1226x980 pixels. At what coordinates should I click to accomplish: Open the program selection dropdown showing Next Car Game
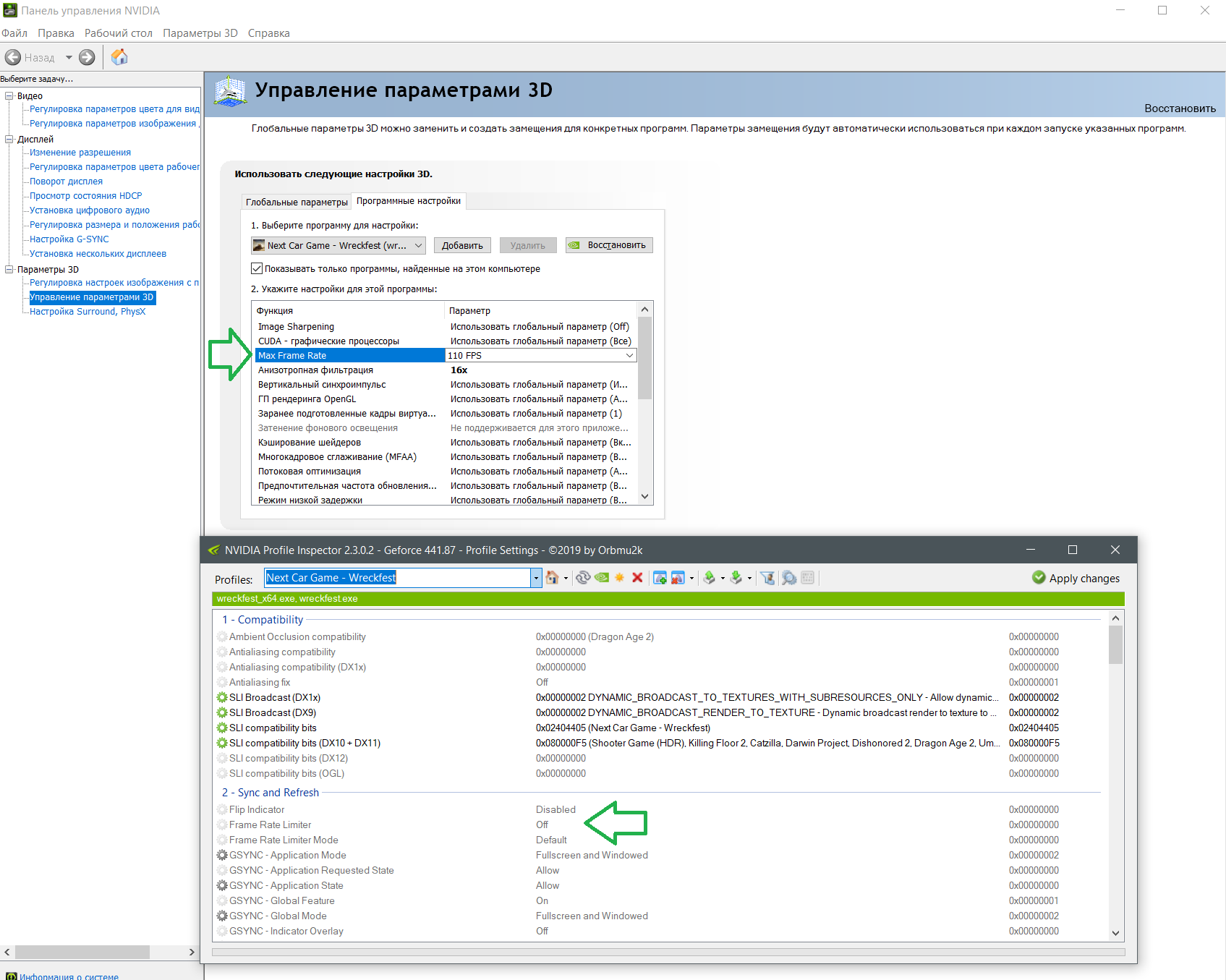tap(338, 246)
